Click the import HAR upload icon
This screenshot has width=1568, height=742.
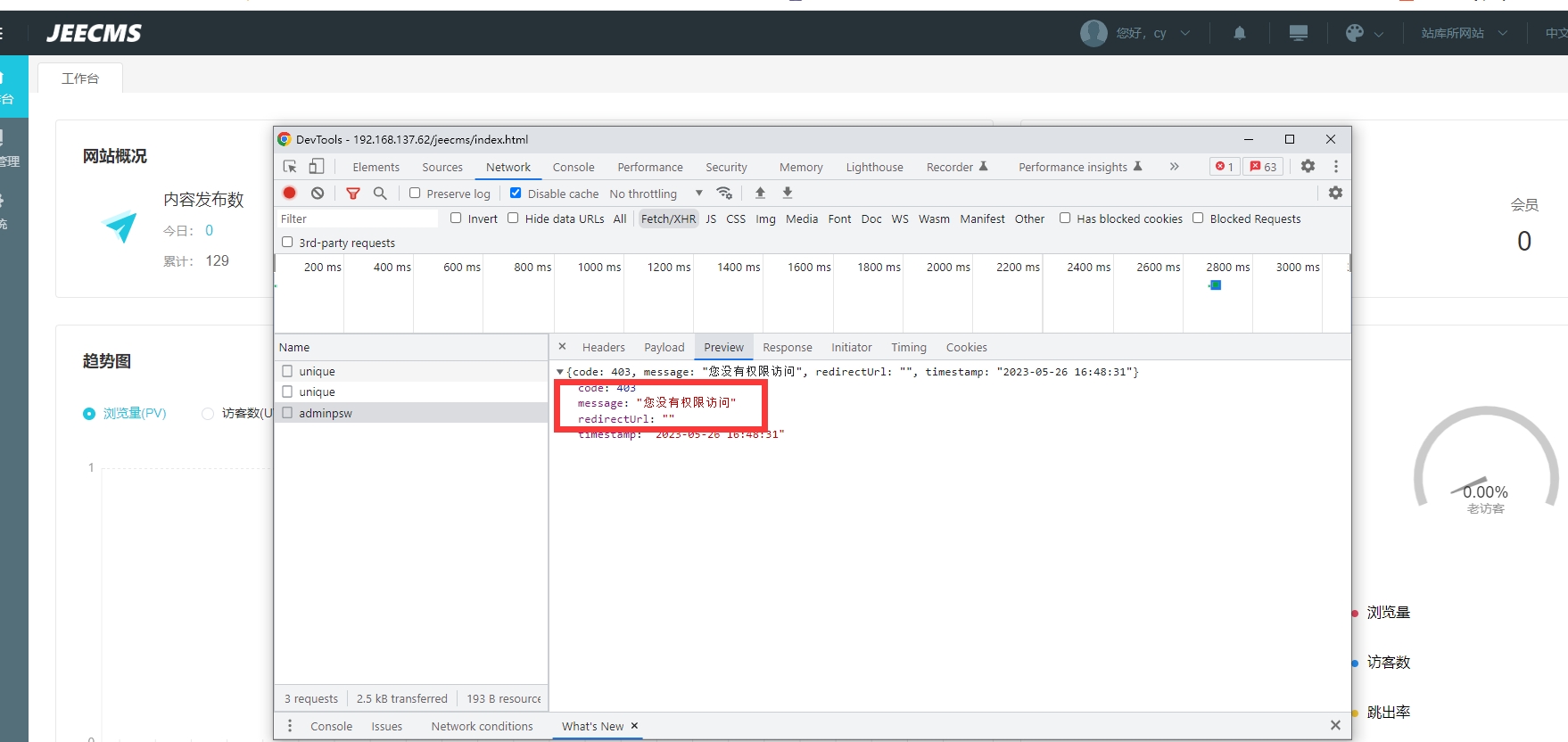pyautogui.click(x=760, y=193)
